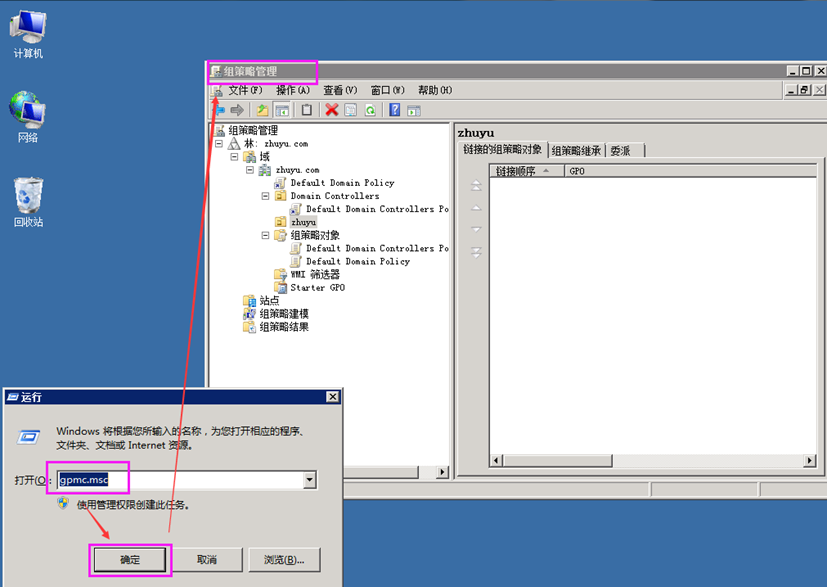Collapse the zhuyu.com domain node

(250, 170)
